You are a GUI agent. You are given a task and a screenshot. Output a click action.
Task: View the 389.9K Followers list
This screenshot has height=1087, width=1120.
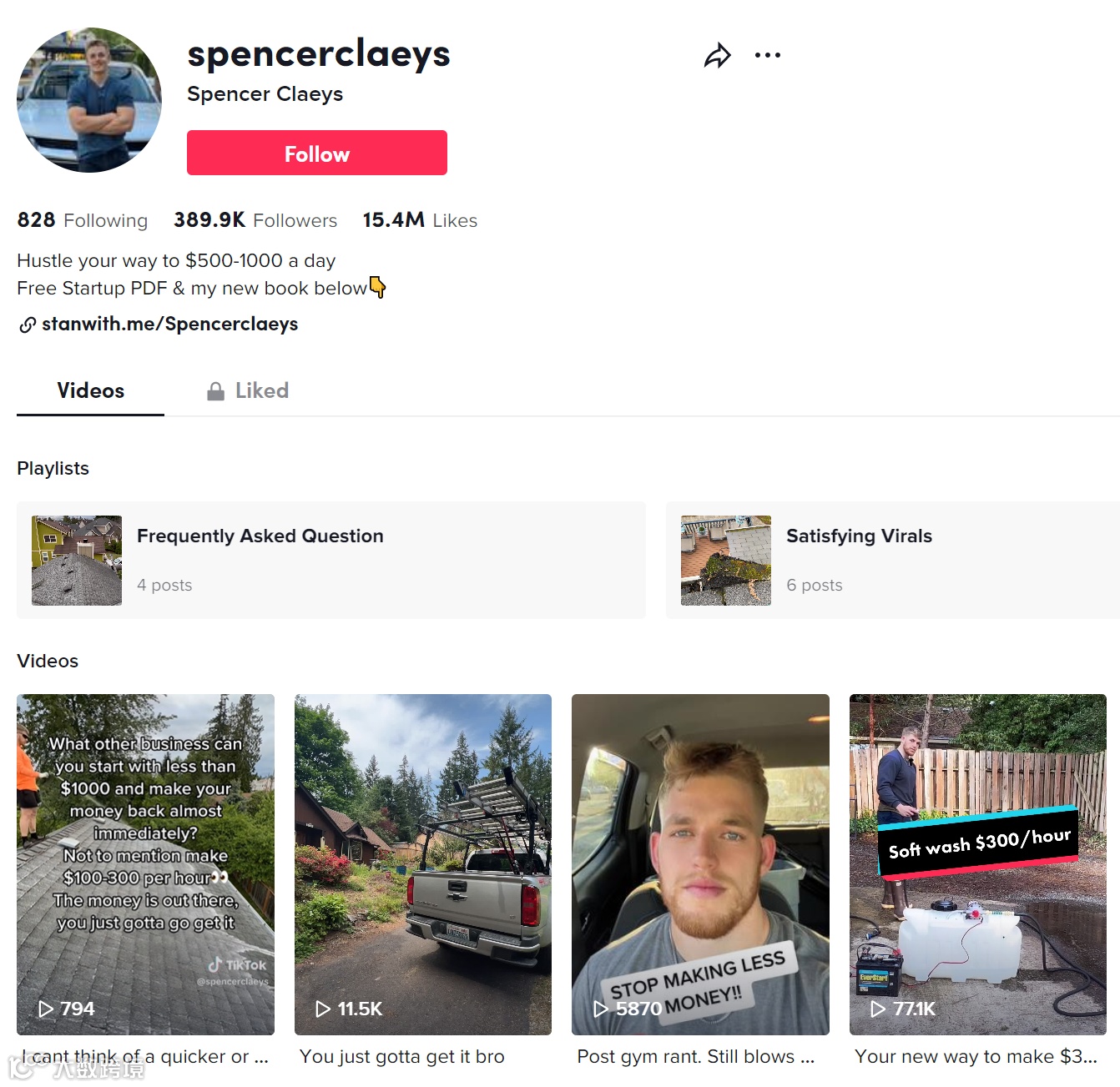coord(255,220)
